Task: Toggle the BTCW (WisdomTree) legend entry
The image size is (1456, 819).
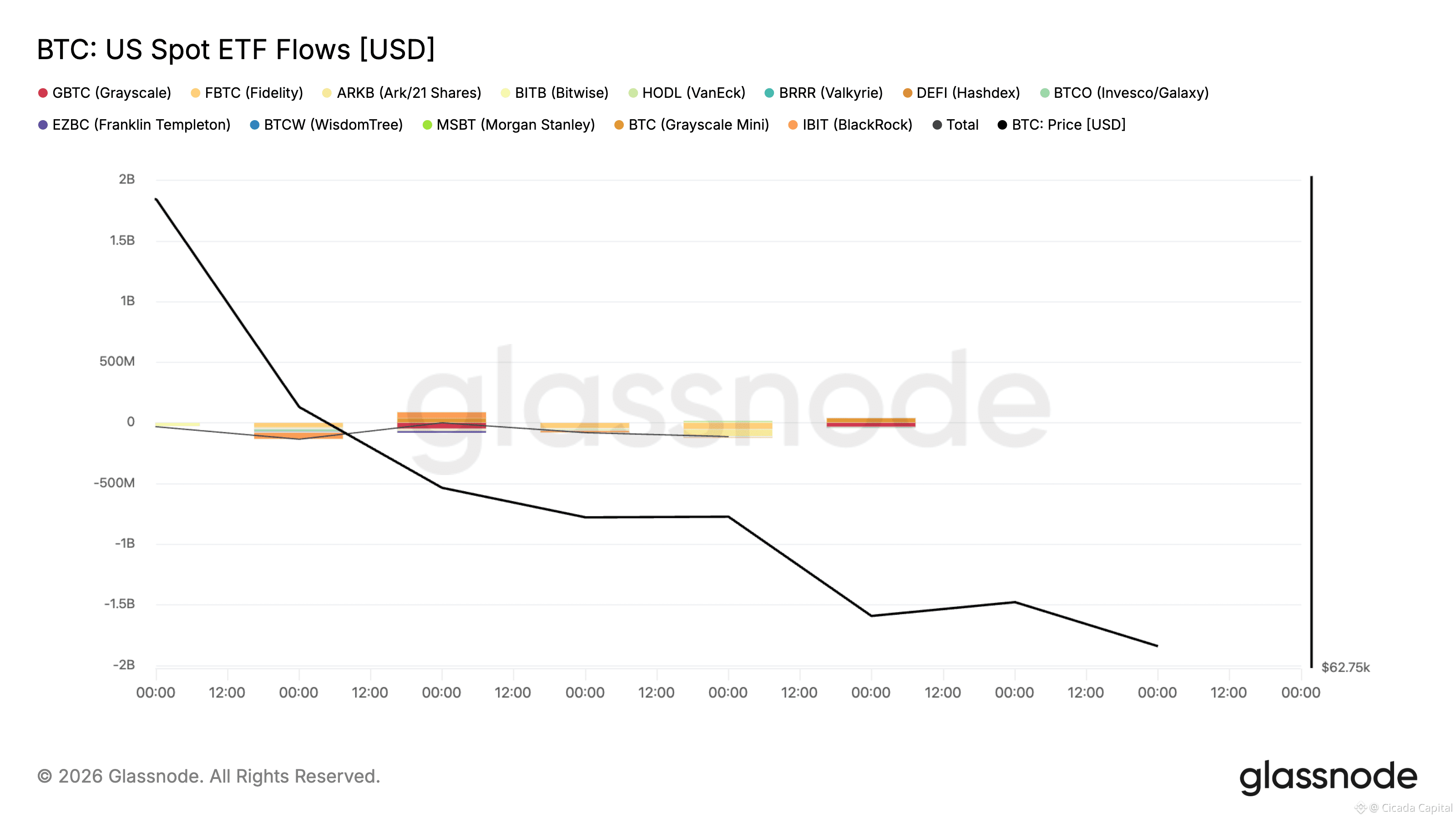Action: pyautogui.click(x=326, y=125)
